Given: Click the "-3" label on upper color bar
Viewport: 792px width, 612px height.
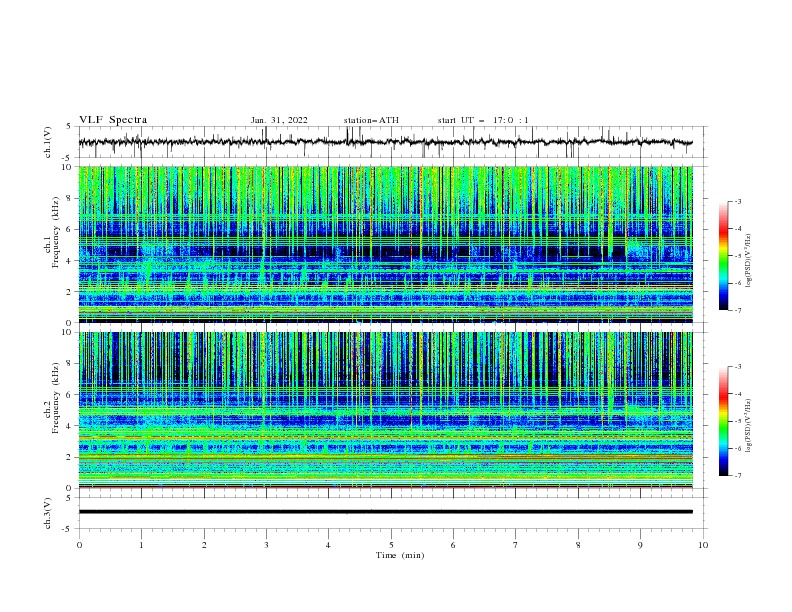Looking at the screenshot, I should [x=737, y=201].
